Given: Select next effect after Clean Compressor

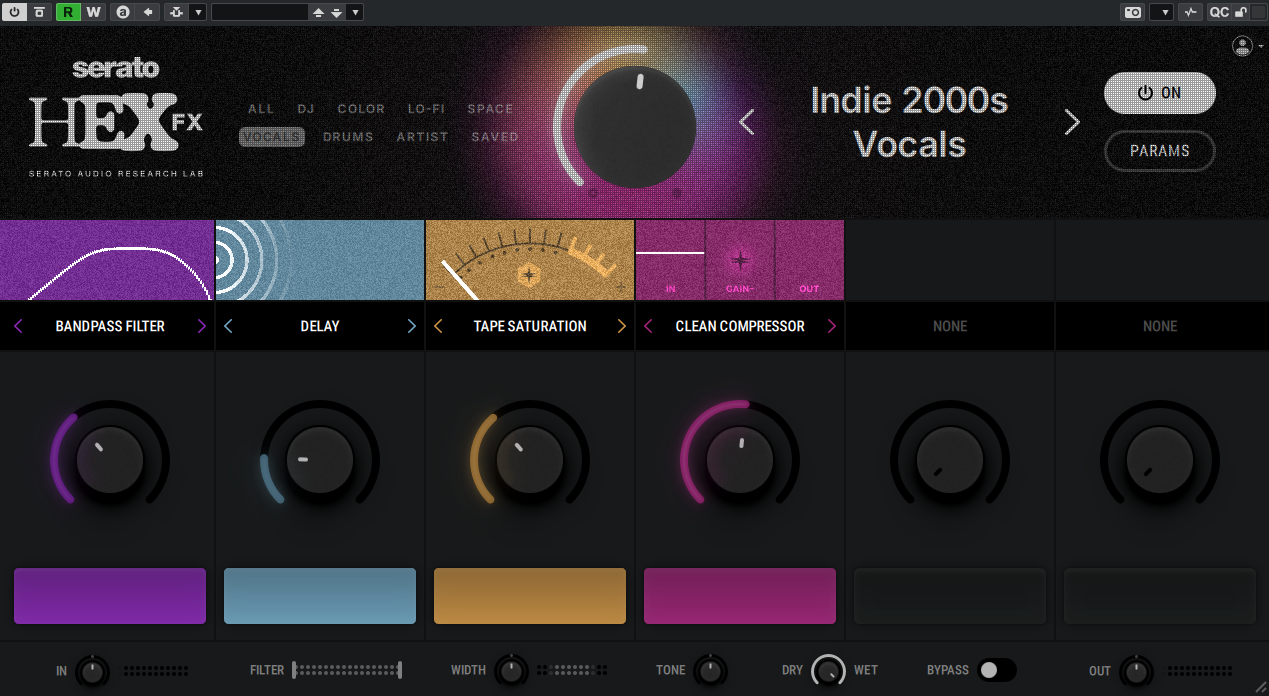Looking at the screenshot, I should (832, 326).
